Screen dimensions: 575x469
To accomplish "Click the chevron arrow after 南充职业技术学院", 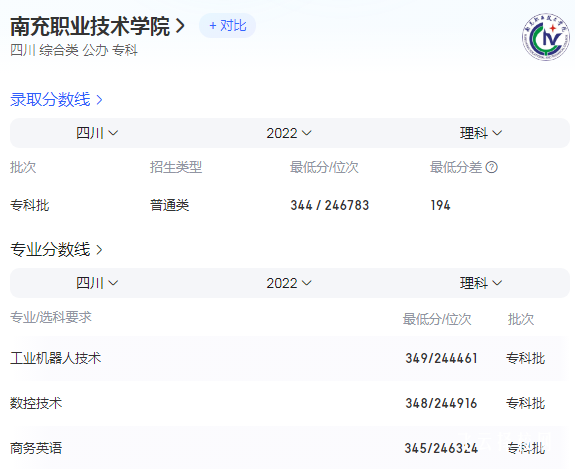I will (180, 26).
